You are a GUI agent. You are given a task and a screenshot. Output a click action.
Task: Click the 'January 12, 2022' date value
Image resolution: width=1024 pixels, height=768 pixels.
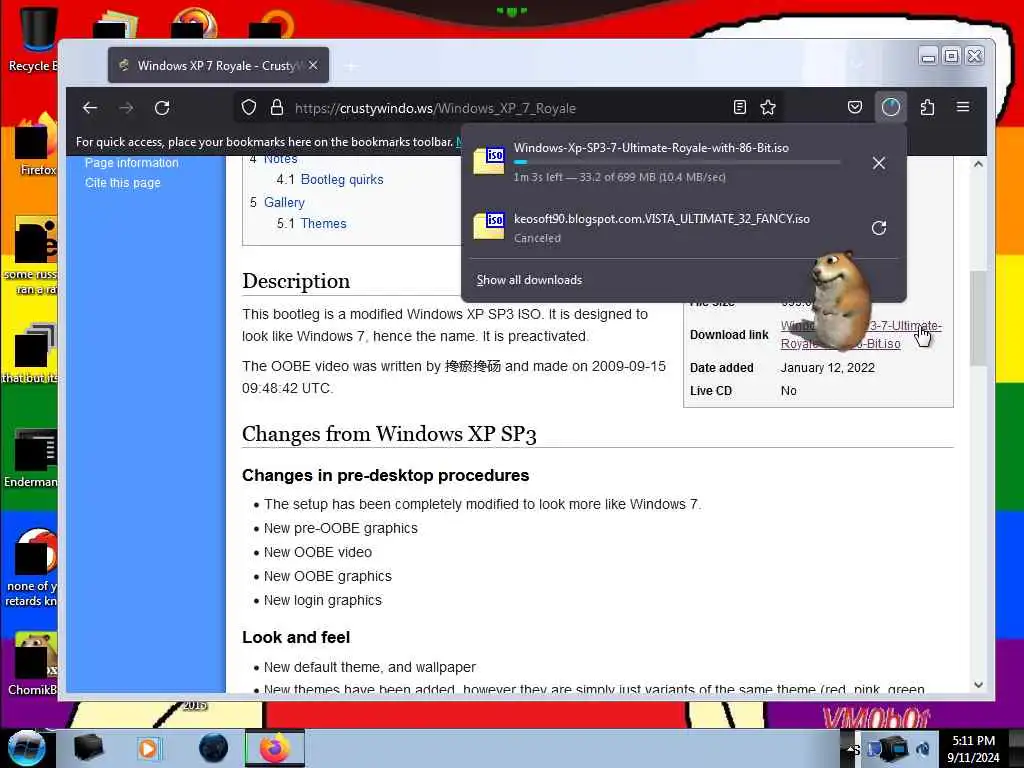(x=827, y=368)
